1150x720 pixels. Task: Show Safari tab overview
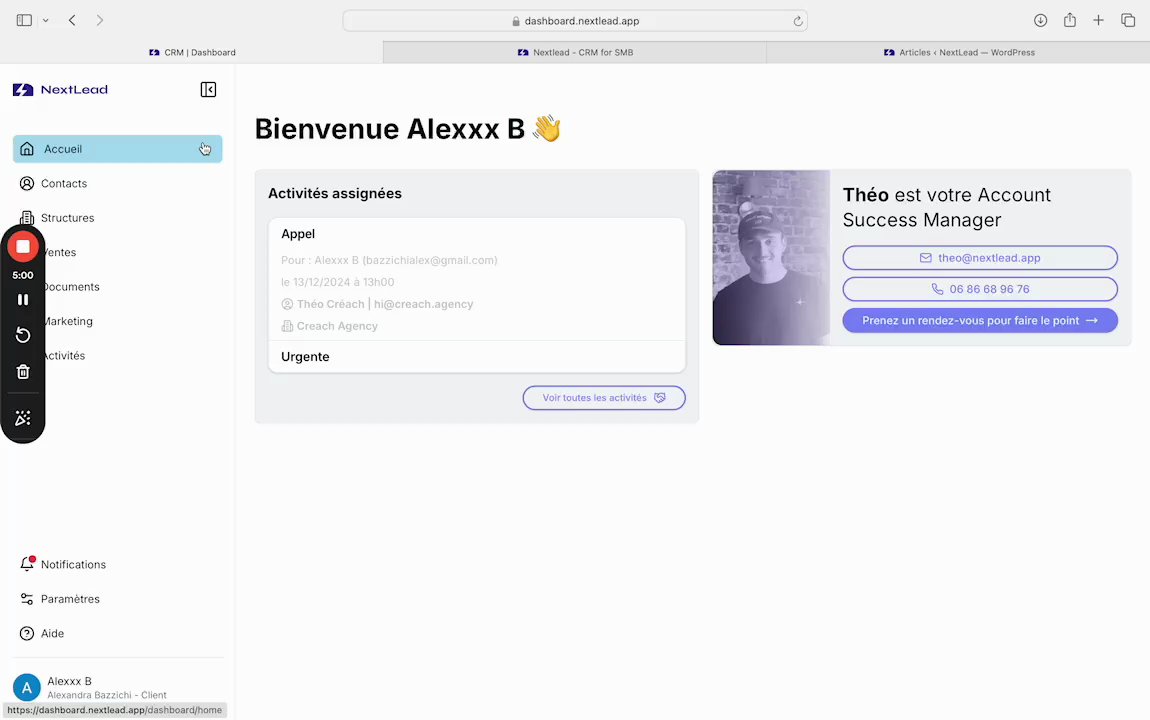[1128, 21]
